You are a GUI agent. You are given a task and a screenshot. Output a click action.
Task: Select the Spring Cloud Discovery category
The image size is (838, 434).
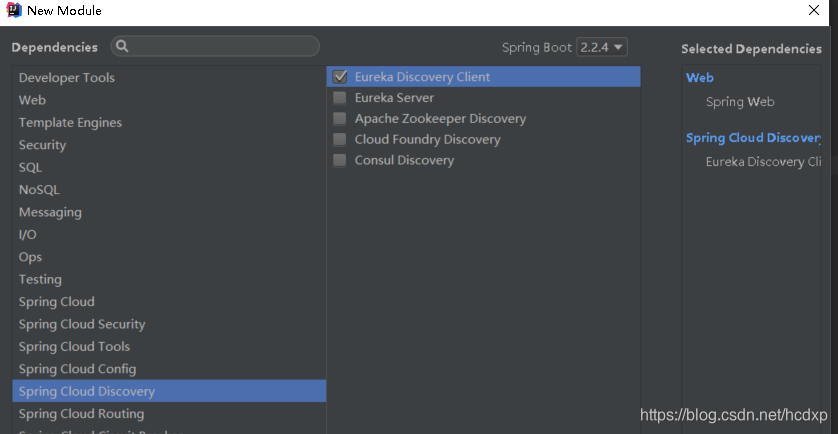pos(169,391)
